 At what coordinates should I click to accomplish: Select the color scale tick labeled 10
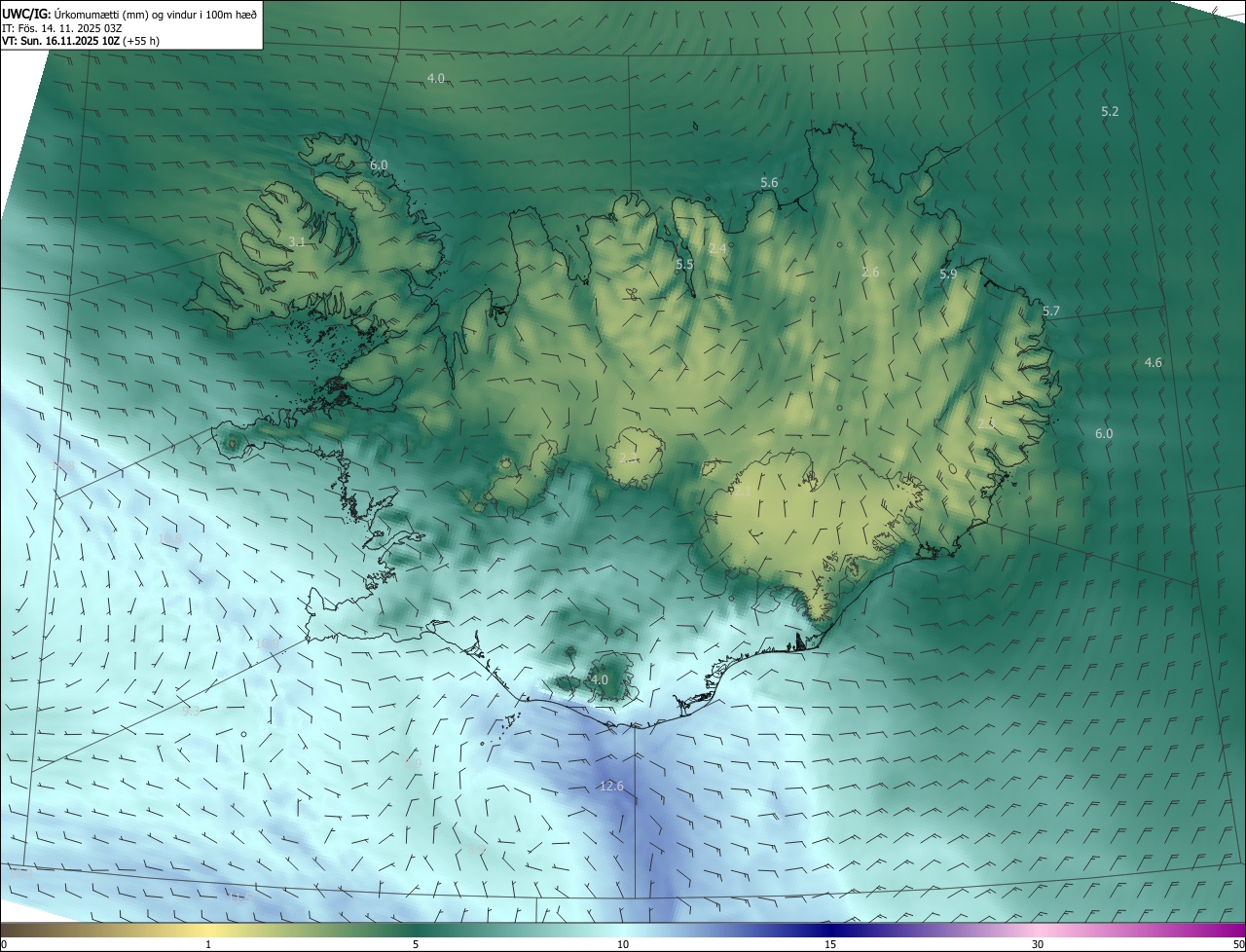623,944
